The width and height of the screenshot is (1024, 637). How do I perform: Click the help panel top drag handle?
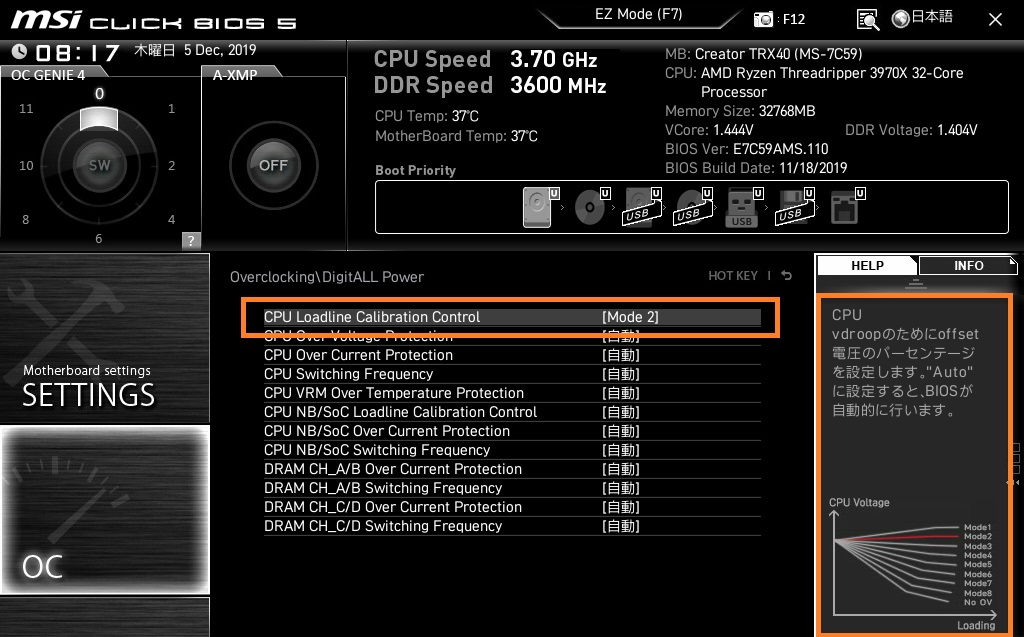(916, 283)
